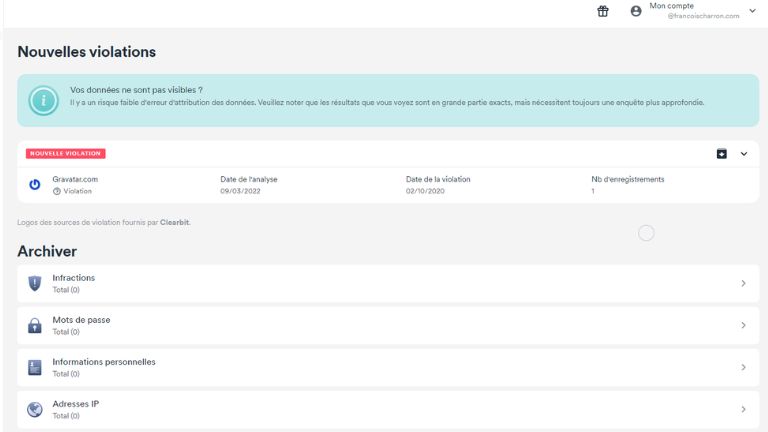Expand Infractions with right chevron
This screenshot has width=768, height=432.
[743, 284]
